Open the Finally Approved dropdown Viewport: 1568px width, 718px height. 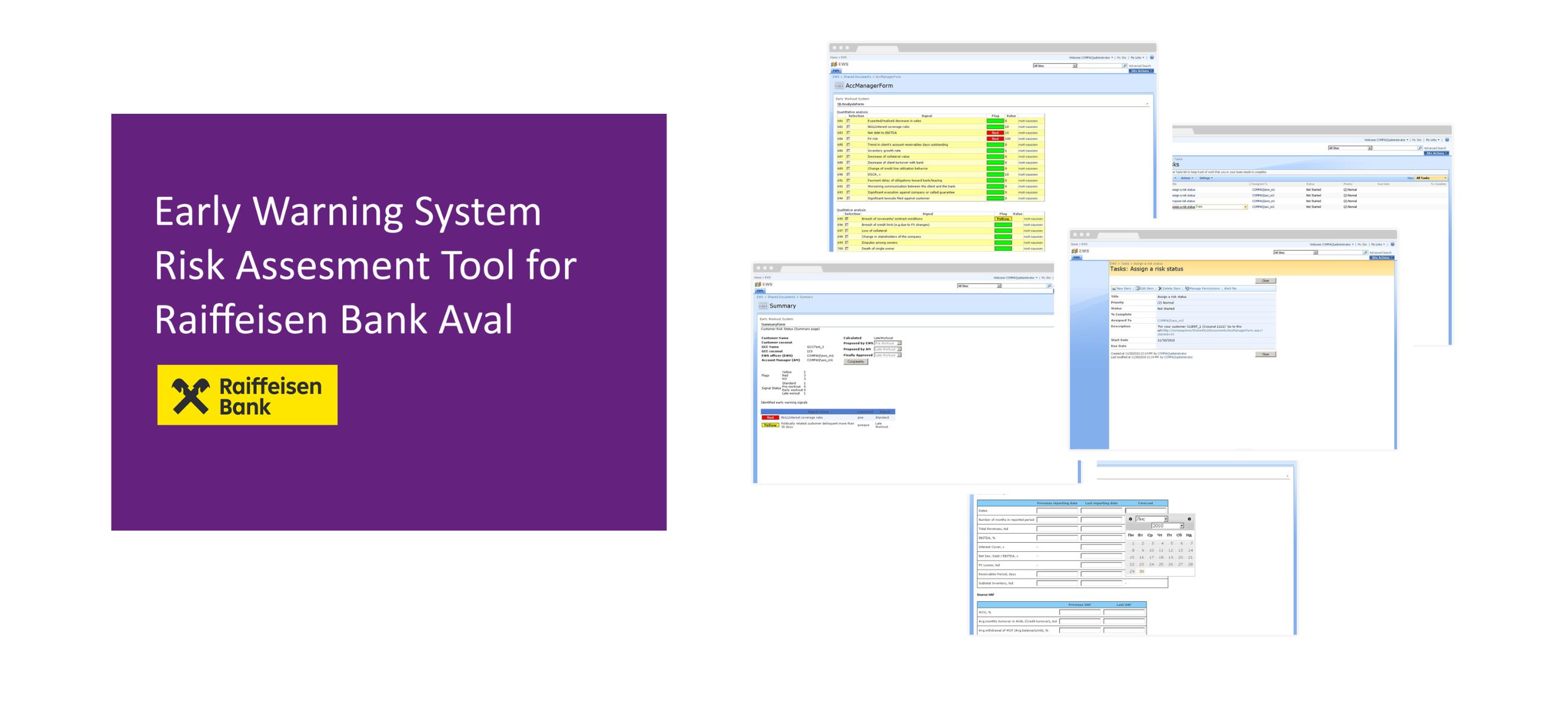[x=888, y=355]
